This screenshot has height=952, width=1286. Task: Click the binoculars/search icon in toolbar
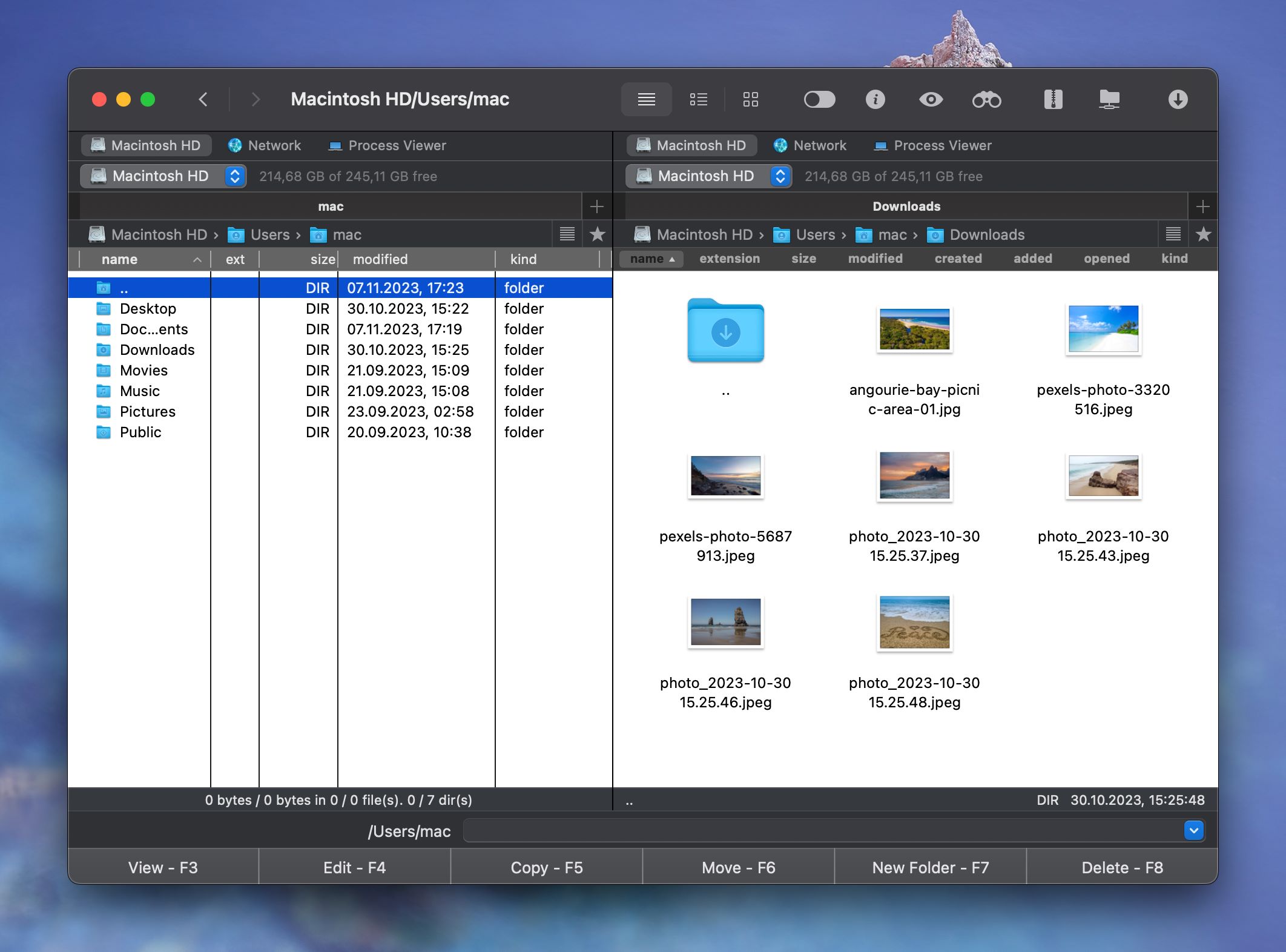click(x=986, y=98)
